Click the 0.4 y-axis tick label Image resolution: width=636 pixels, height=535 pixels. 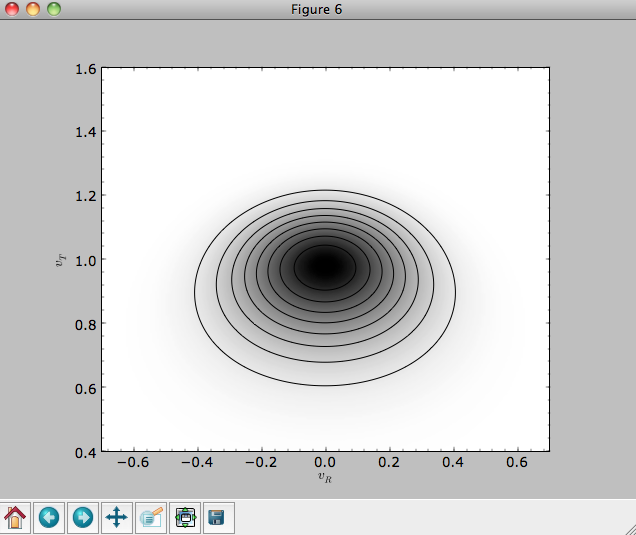(86, 452)
